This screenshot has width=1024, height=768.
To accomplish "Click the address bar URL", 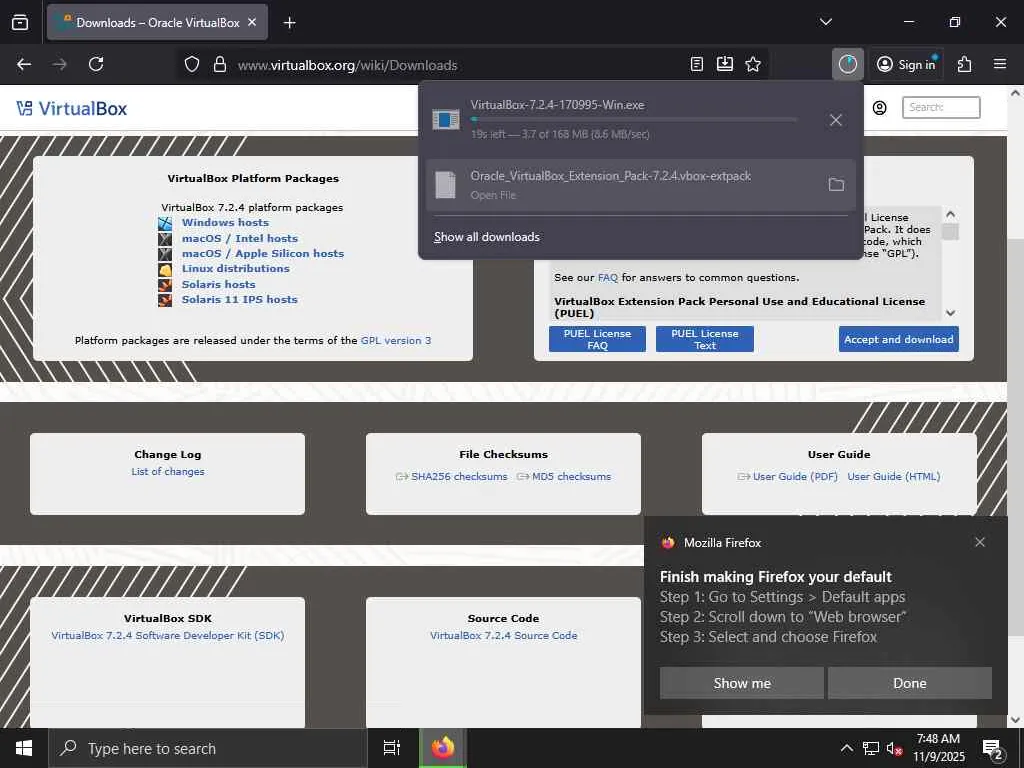I will (347, 65).
